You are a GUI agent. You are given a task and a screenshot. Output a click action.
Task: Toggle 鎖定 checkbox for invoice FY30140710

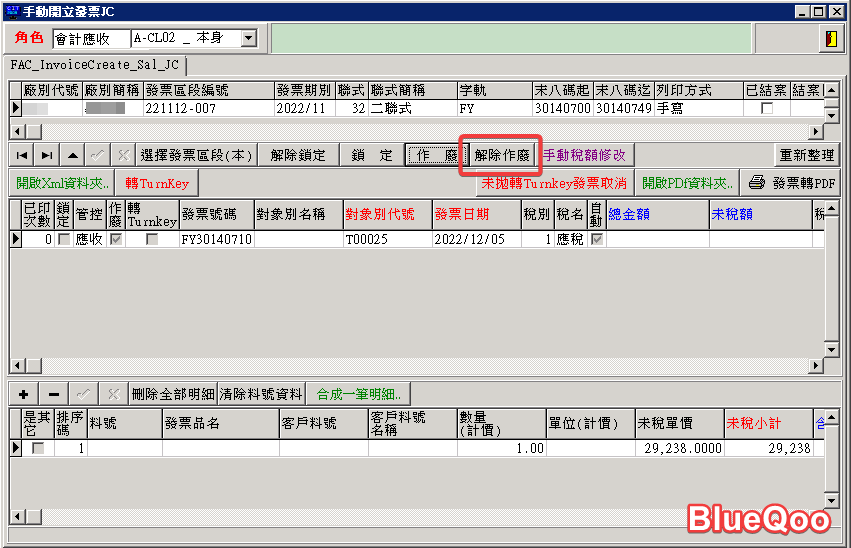[x=64, y=240]
